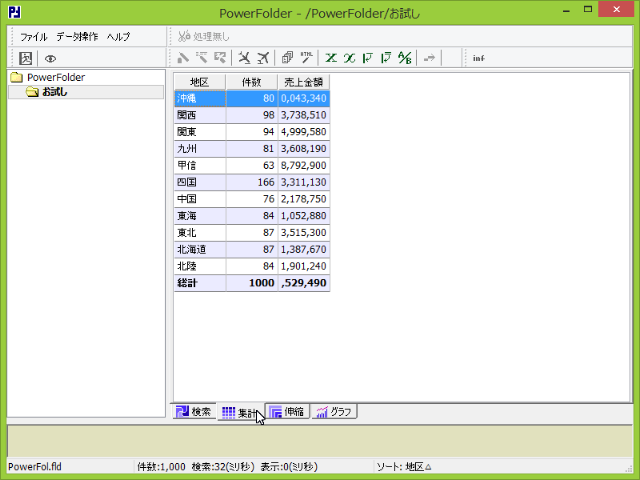Click the beige message pane below tabs
Screen dimensions: 640x480
[x=320, y=441]
